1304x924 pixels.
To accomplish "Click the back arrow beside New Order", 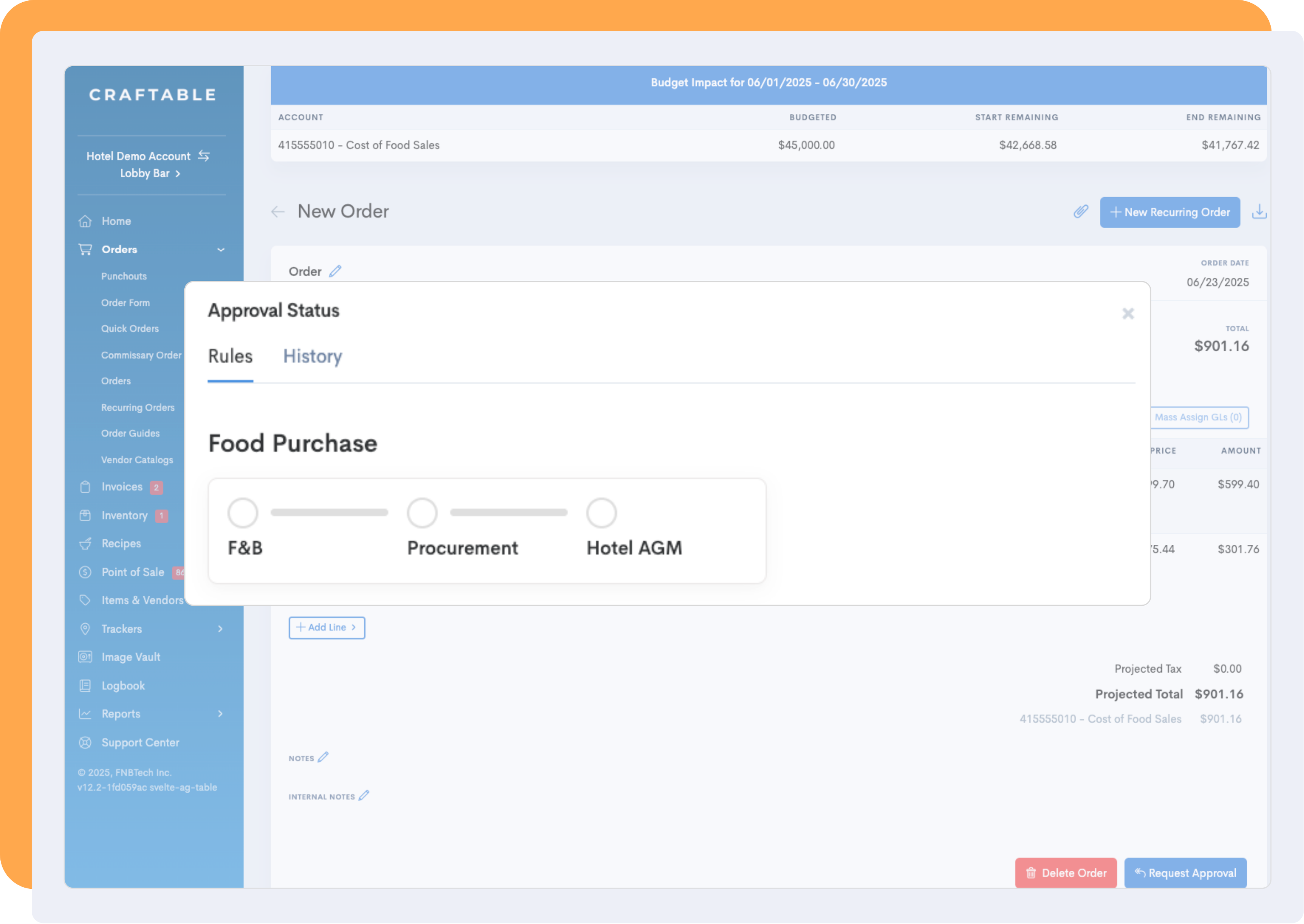I will point(278,212).
